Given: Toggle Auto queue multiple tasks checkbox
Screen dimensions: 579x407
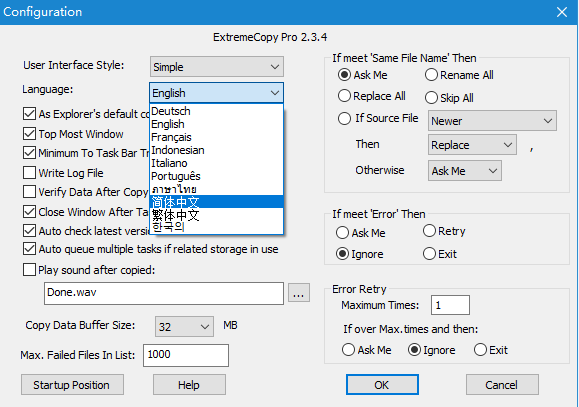Looking at the screenshot, I should (x=29, y=249).
